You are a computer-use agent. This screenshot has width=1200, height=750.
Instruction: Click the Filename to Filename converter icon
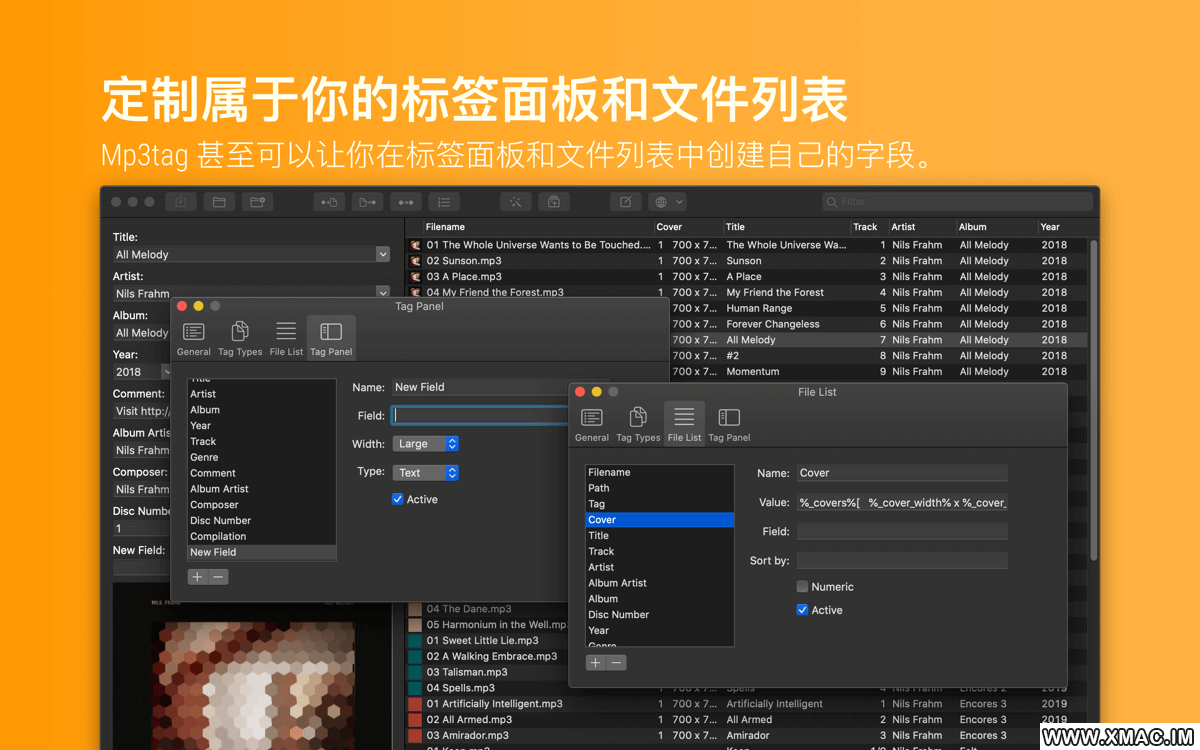(406, 202)
